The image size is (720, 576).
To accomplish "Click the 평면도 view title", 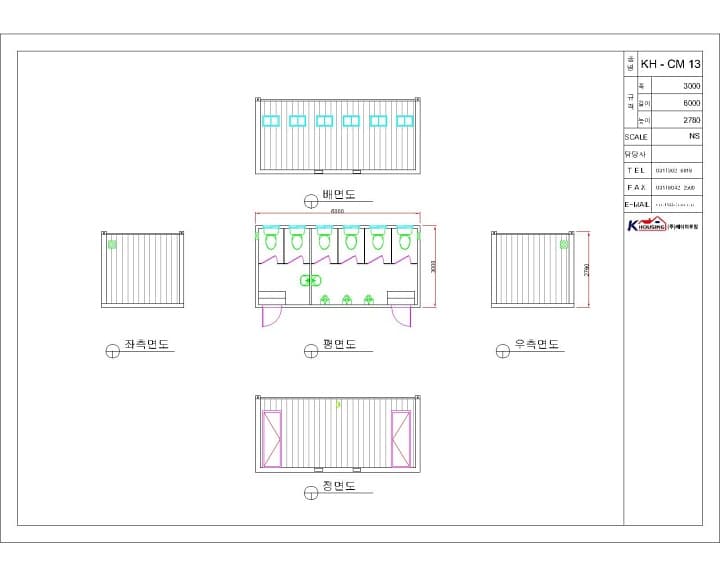I will (339, 344).
